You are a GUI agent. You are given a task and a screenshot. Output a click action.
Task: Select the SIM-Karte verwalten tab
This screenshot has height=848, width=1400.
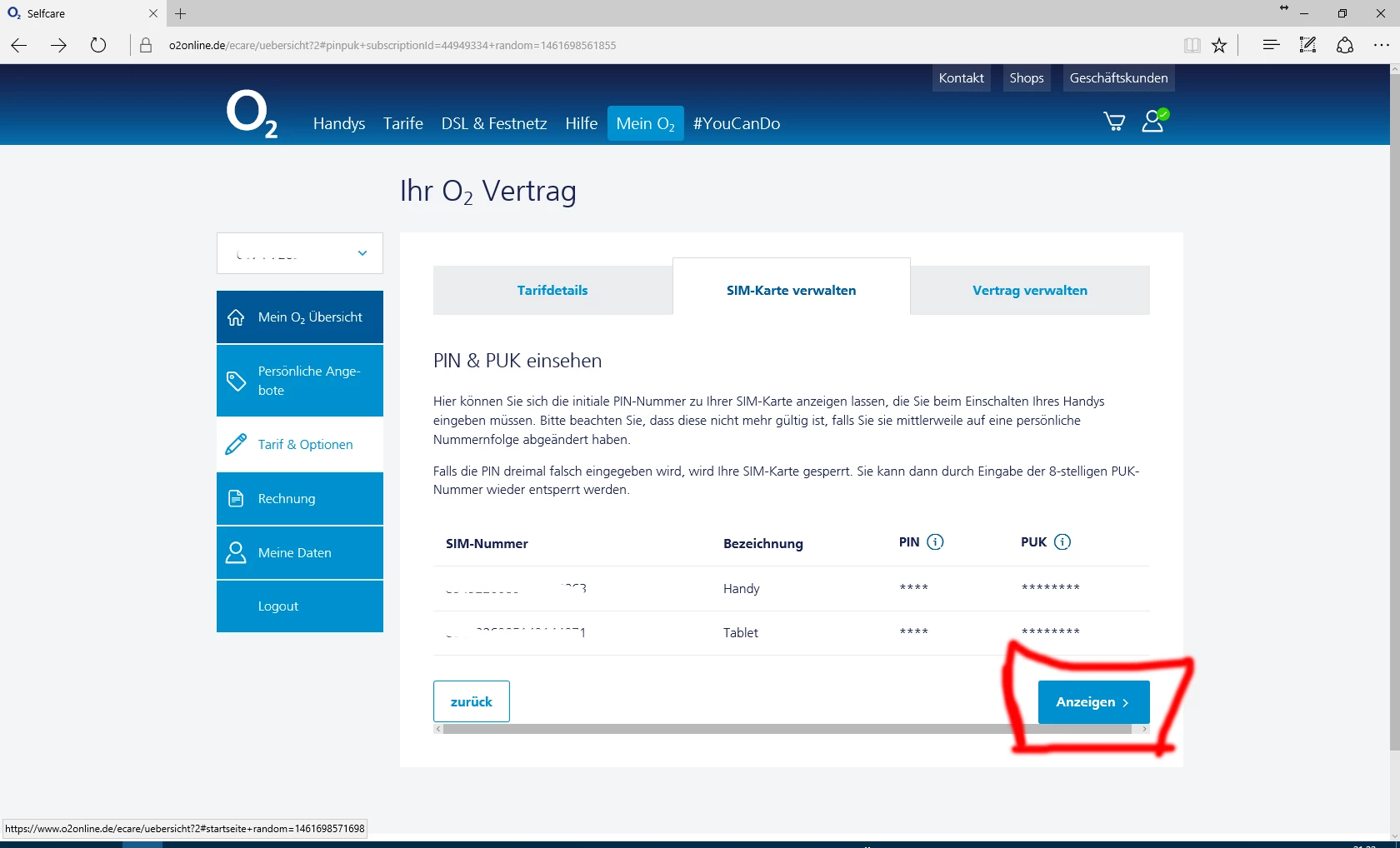pyautogui.click(x=792, y=287)
